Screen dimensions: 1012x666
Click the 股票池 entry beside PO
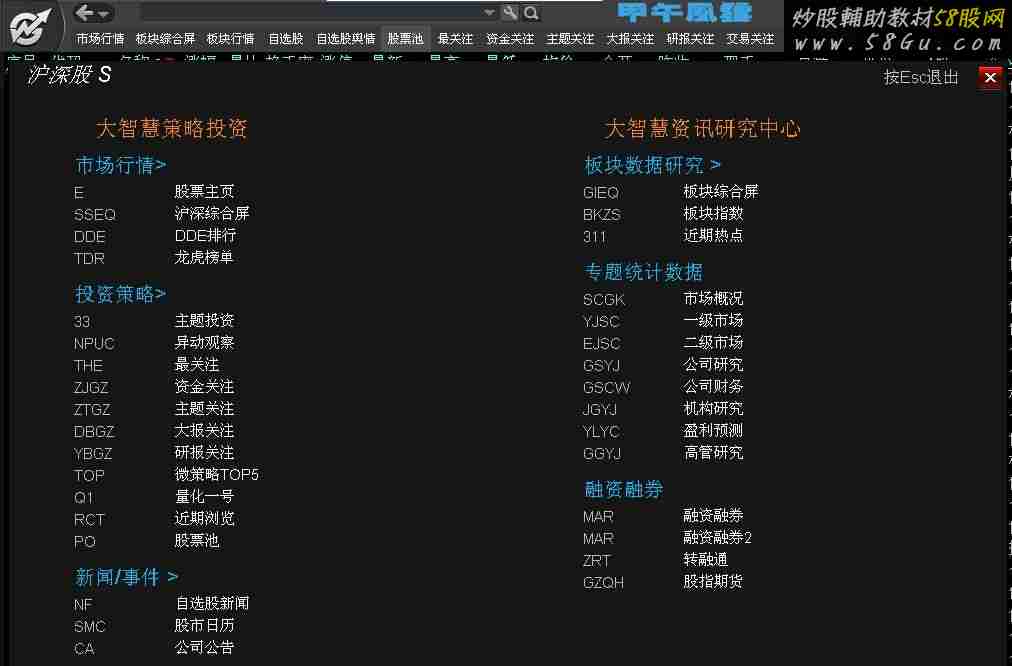click(197, 540)
